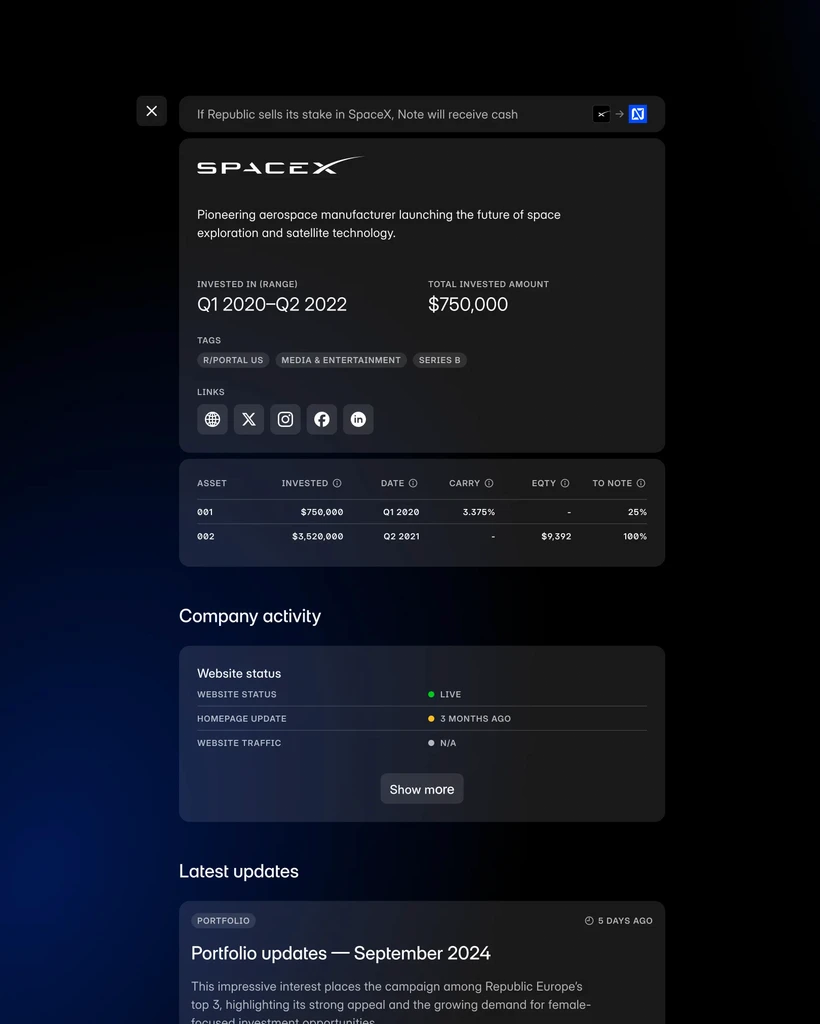Click asset row 001
The image size is (820, 1024).
[x=422, y=512]
